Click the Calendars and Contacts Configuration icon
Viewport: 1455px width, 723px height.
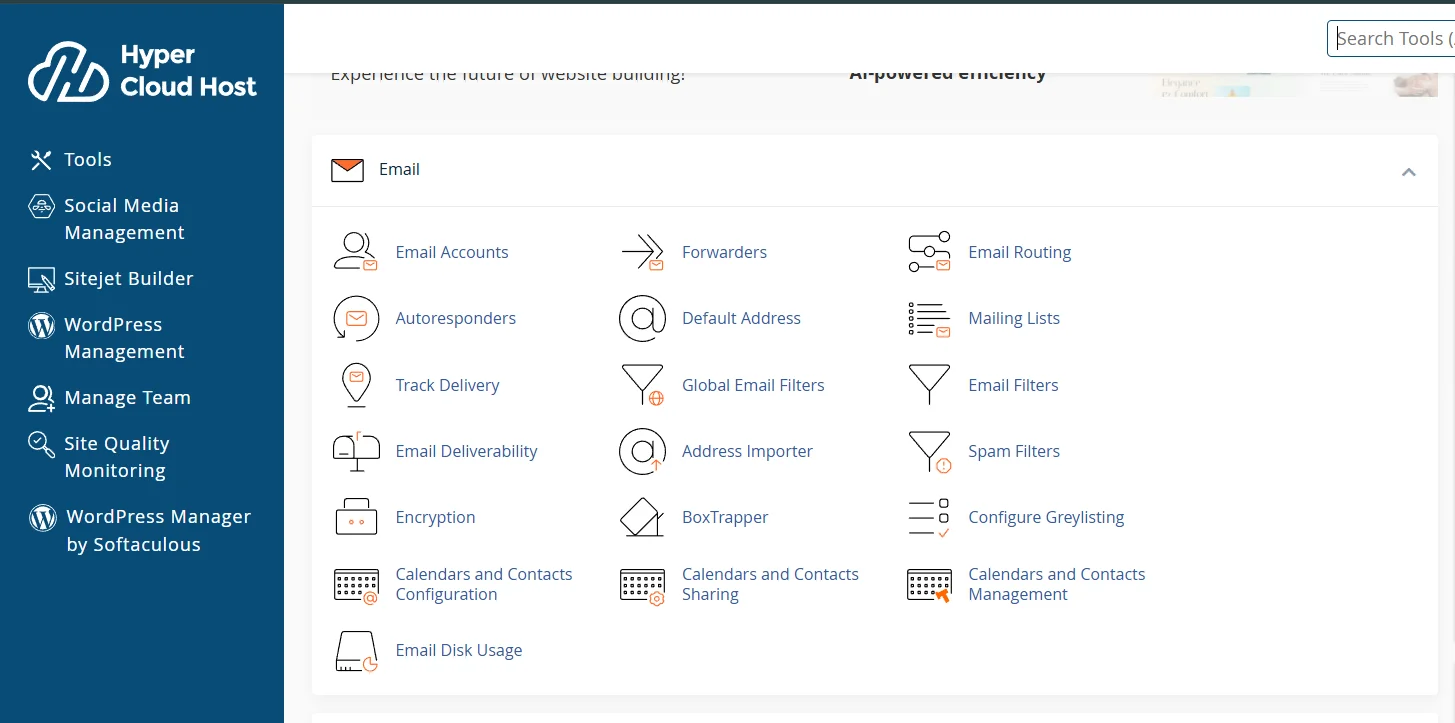click(x=356, y=585)
